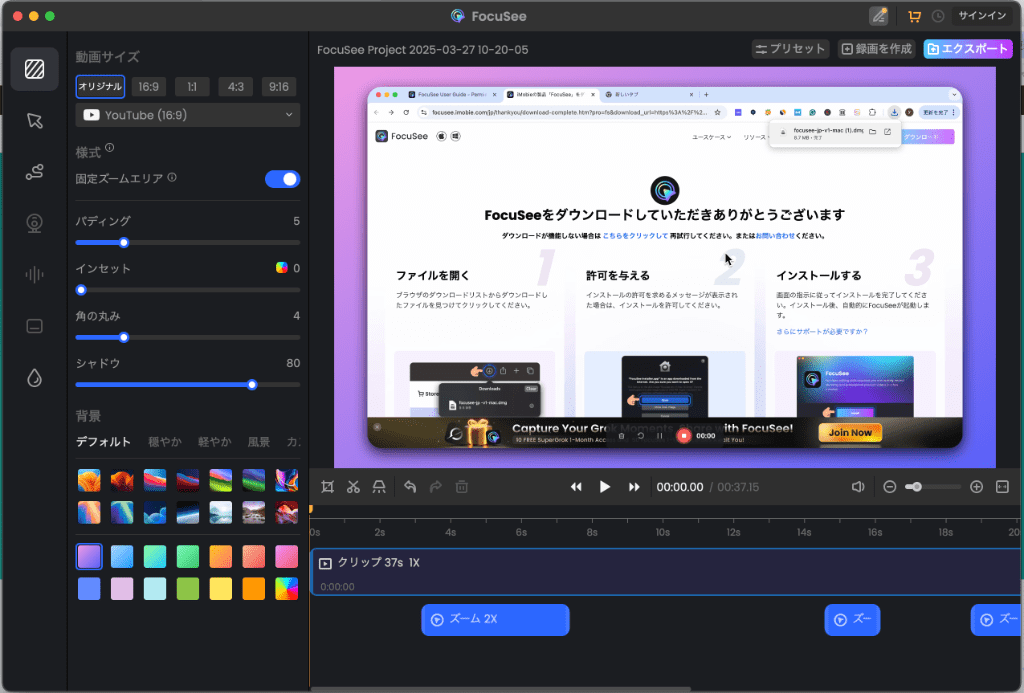Image resolution: width=1024 pixels, height=693 pixels.
Task: Select the ズーム 2X zoom segment
Action: (x=495, y=620)
